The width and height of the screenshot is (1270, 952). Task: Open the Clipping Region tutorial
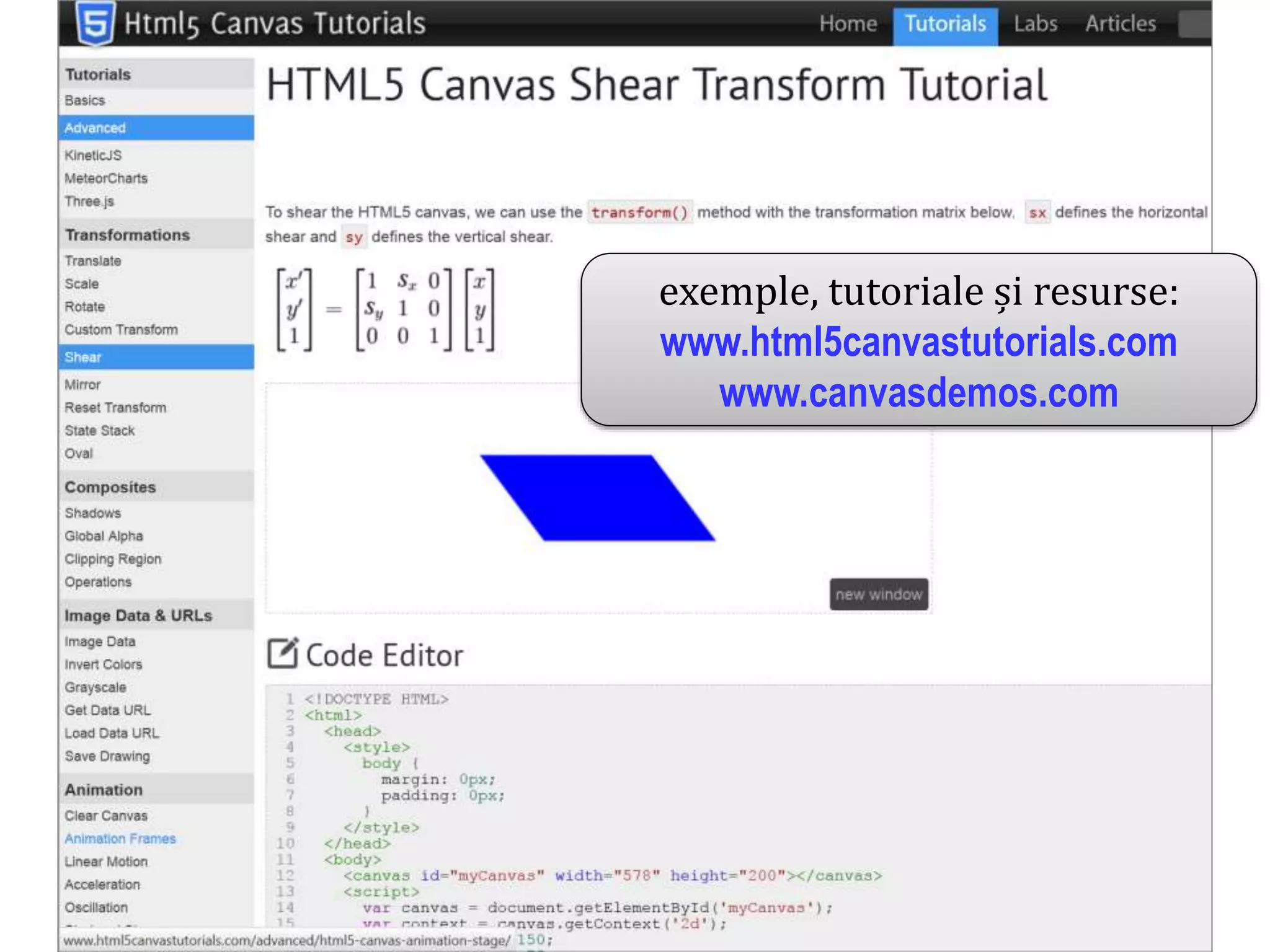113,559
